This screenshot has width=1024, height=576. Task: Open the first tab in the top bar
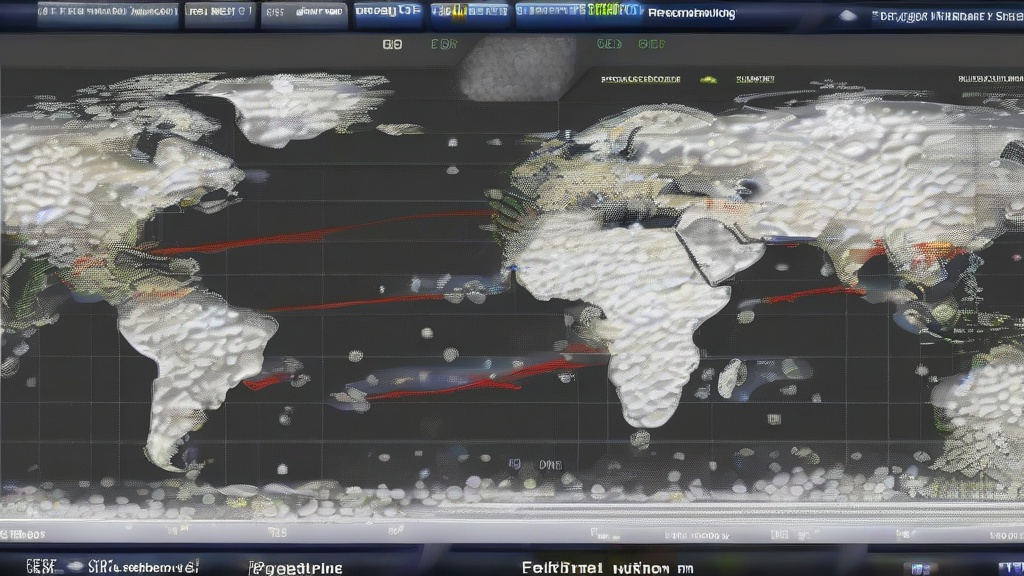click(x=108, y=14)
